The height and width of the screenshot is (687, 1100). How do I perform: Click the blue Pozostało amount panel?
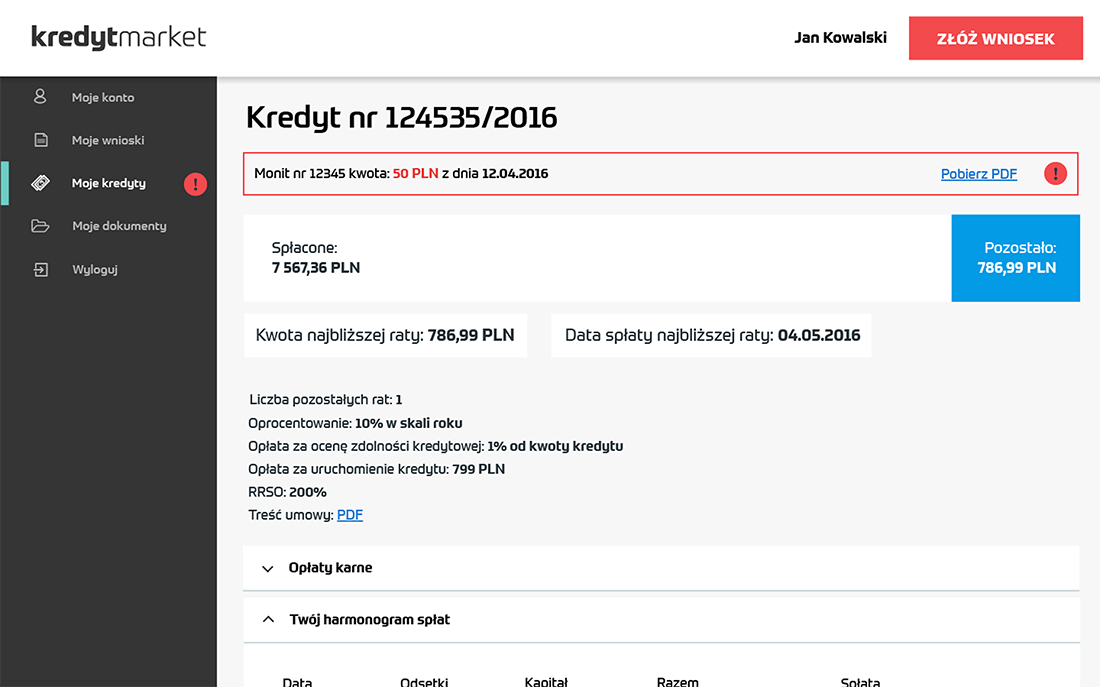click(x=1015, y=258)
